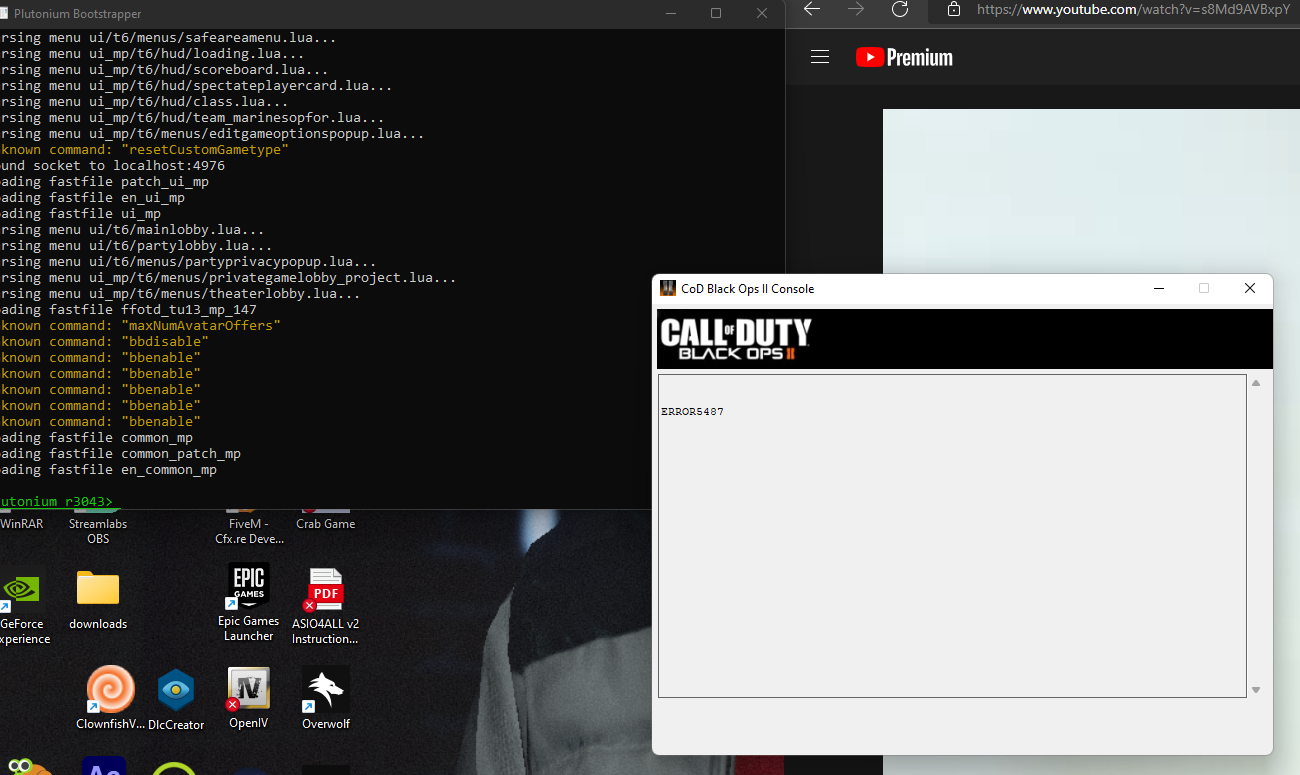This screenshot has height=775, width=1300.
Task: Click the fastfile common_patch_mp line
Action: coord(121,453)
